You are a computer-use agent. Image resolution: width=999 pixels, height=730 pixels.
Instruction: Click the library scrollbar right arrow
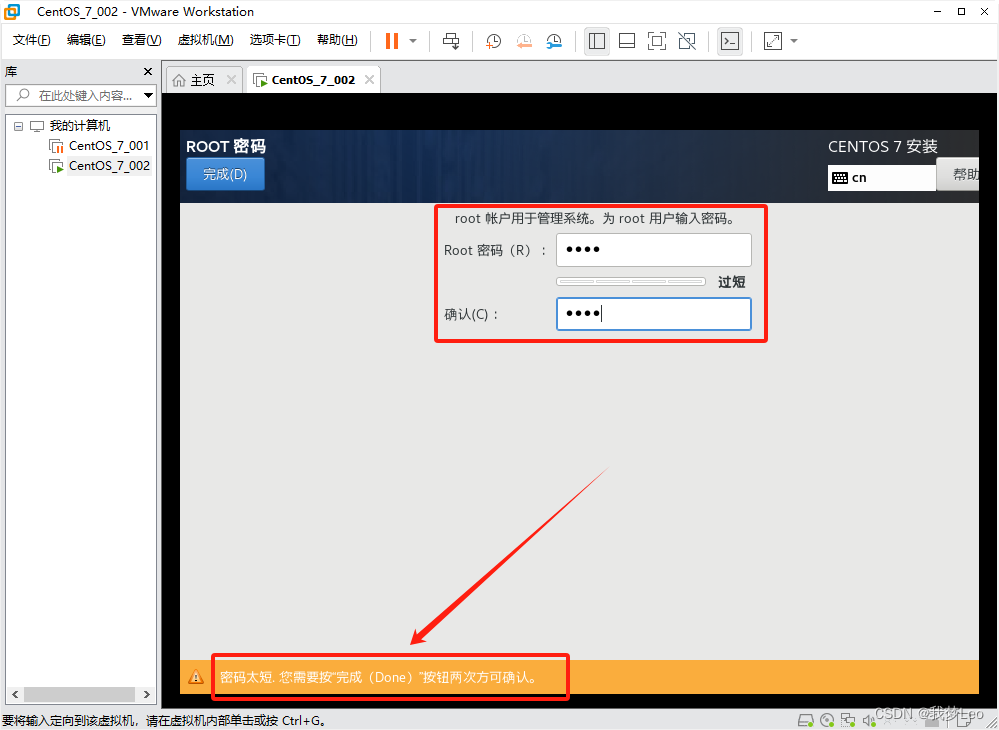[147, 694]
